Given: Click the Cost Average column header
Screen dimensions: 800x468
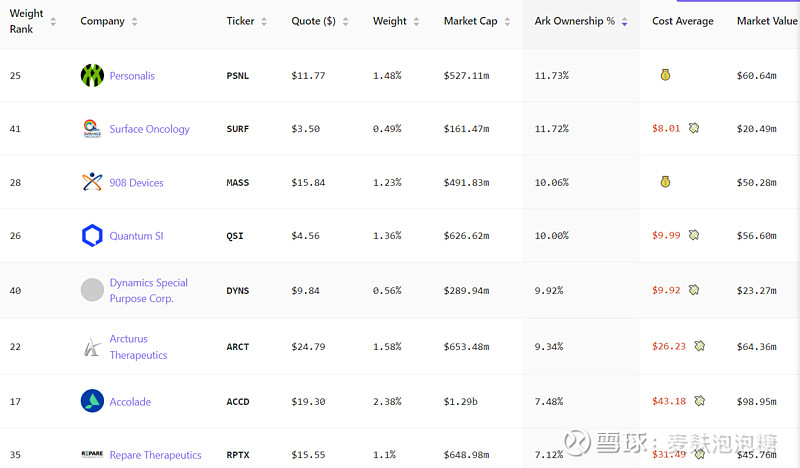Looking at the screenshot, I should [683, 21].
